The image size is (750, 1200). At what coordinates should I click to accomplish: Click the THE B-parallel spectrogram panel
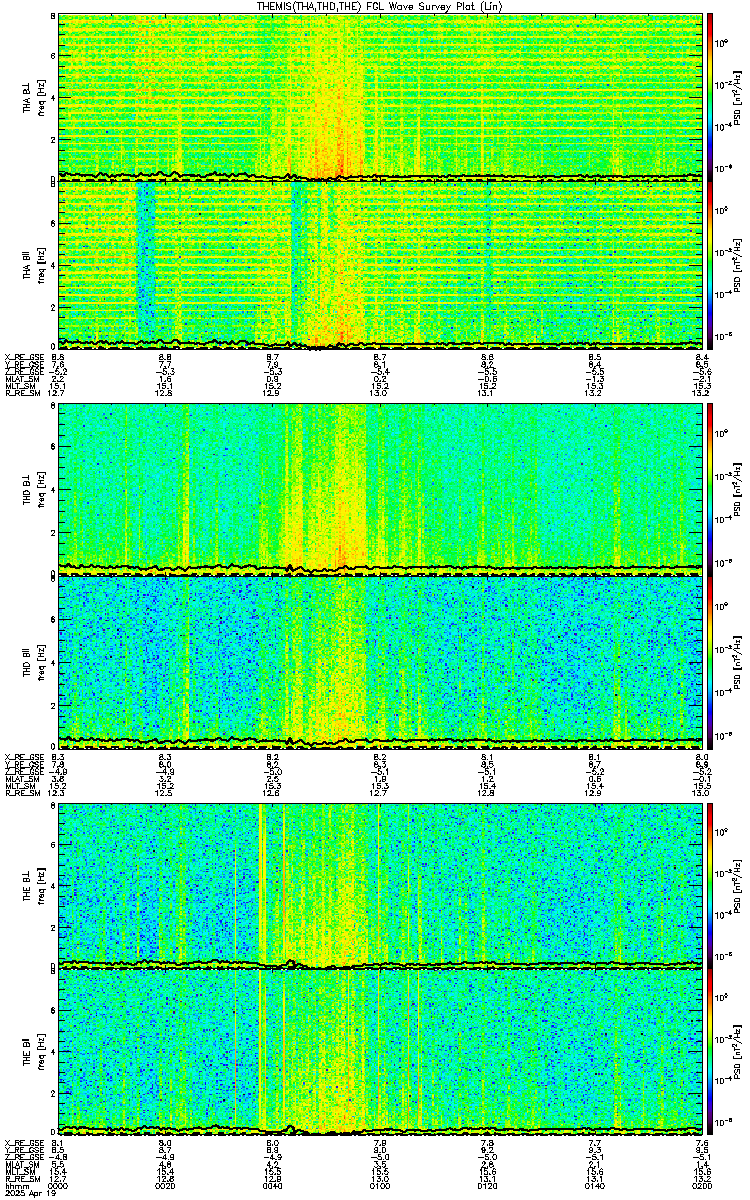point(379,1053)
